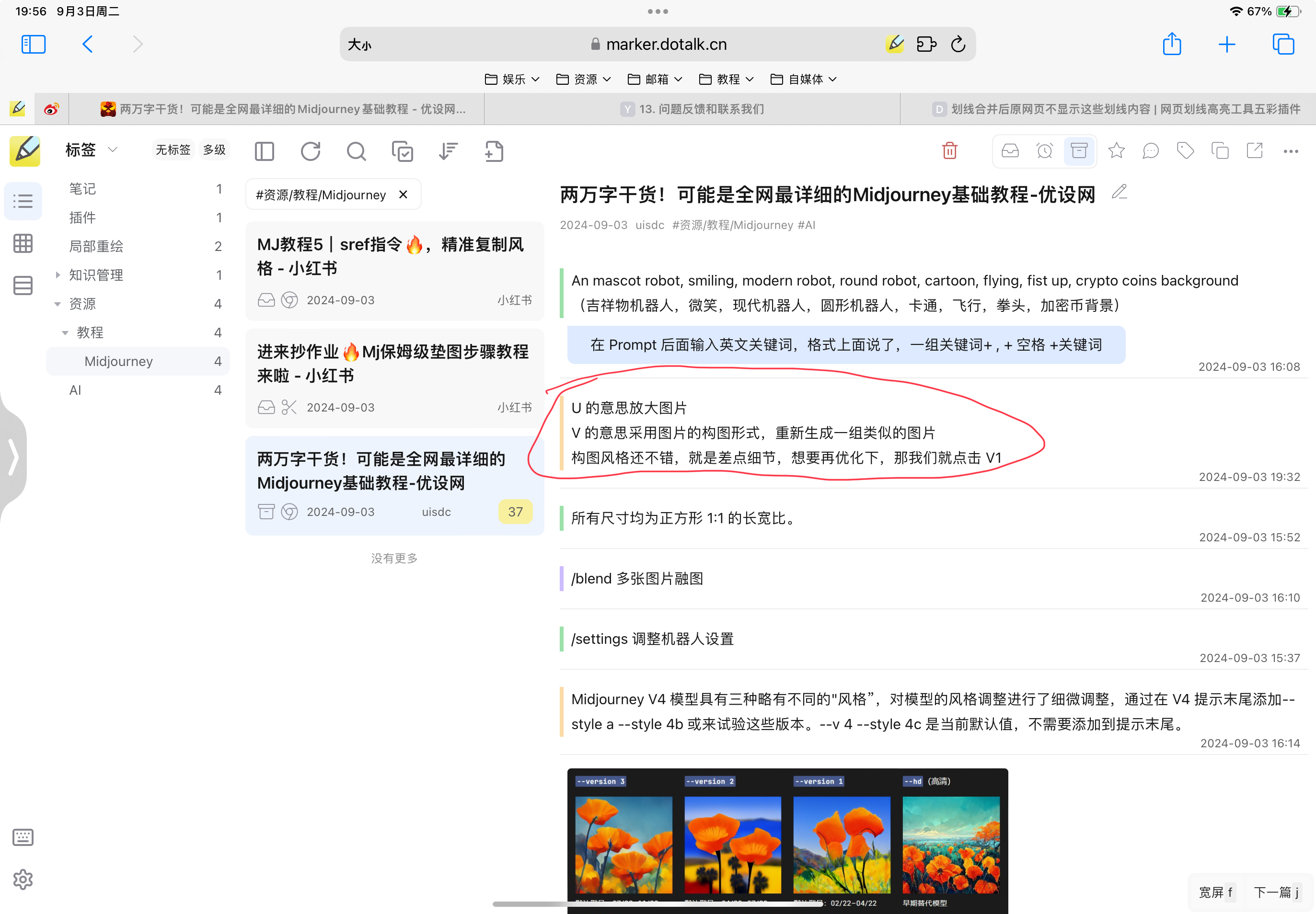Open keyboard shortcuts icon in sidebar
1316x914 pixels.
[x=23, y=837]
